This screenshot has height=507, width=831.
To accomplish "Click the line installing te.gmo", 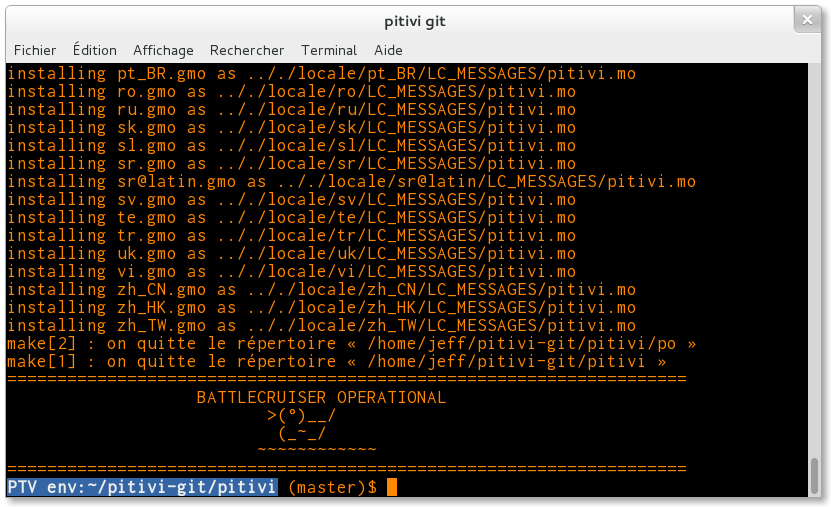I will point(291,218).
